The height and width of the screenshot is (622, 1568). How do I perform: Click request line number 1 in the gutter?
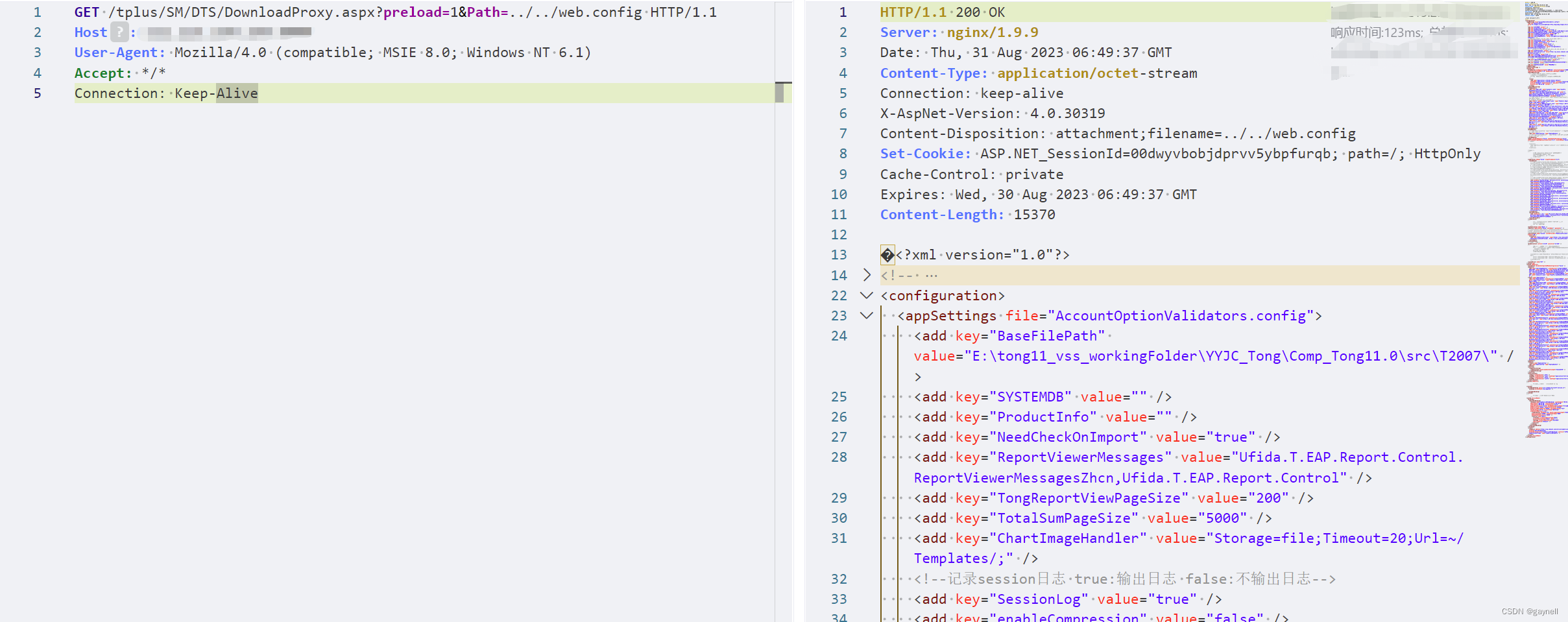tap(38, 12)
